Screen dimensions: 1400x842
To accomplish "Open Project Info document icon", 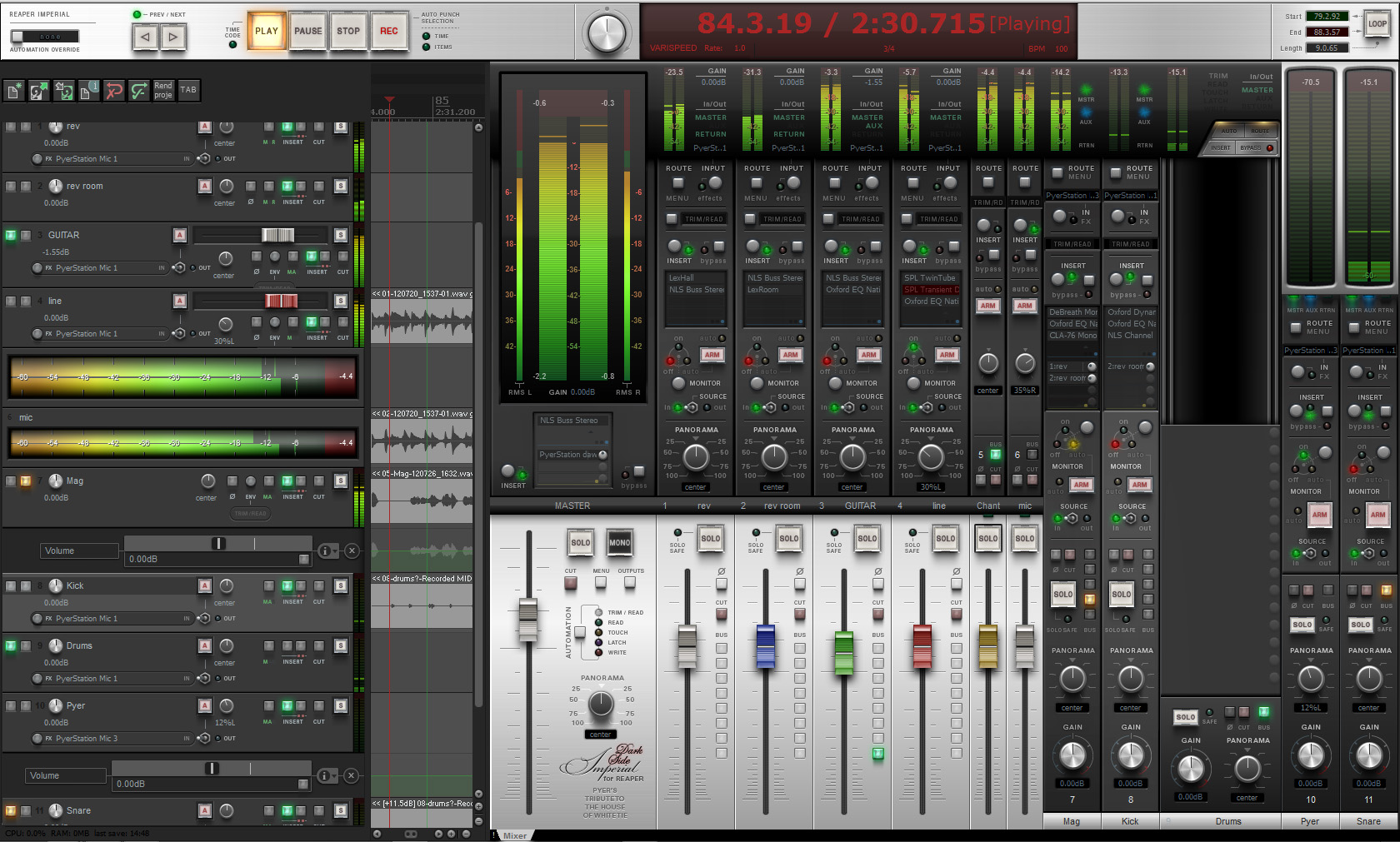I will (x=88, y=91).
